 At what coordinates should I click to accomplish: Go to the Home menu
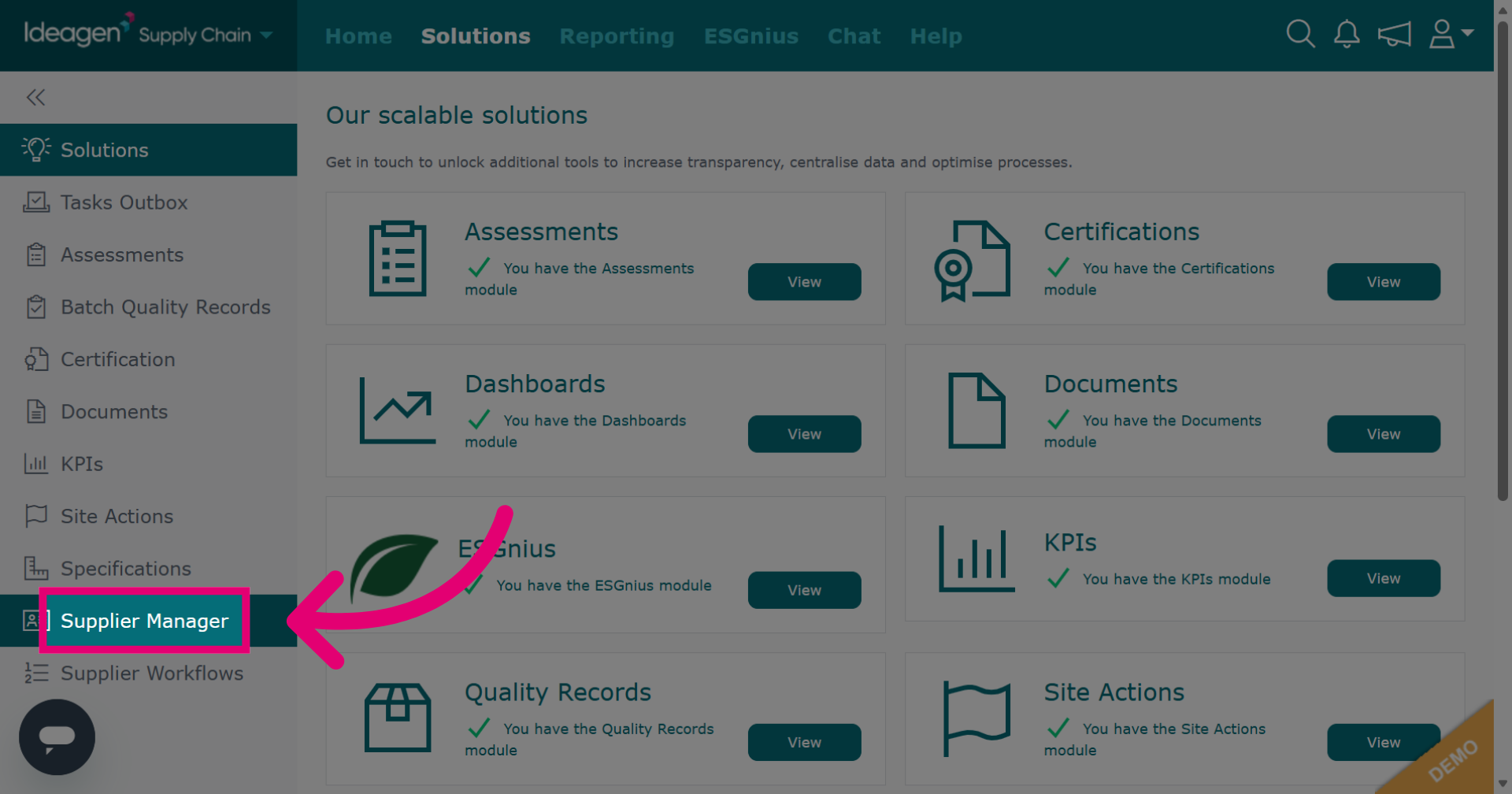pyautogui.click(x=358, y=36)
